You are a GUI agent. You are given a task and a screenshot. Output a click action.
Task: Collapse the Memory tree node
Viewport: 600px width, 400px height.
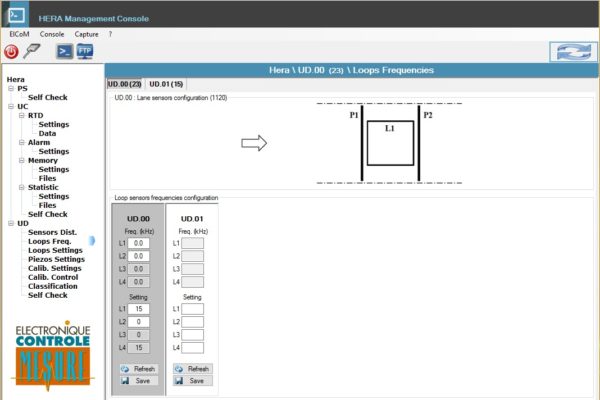click(x=22, y=160)
